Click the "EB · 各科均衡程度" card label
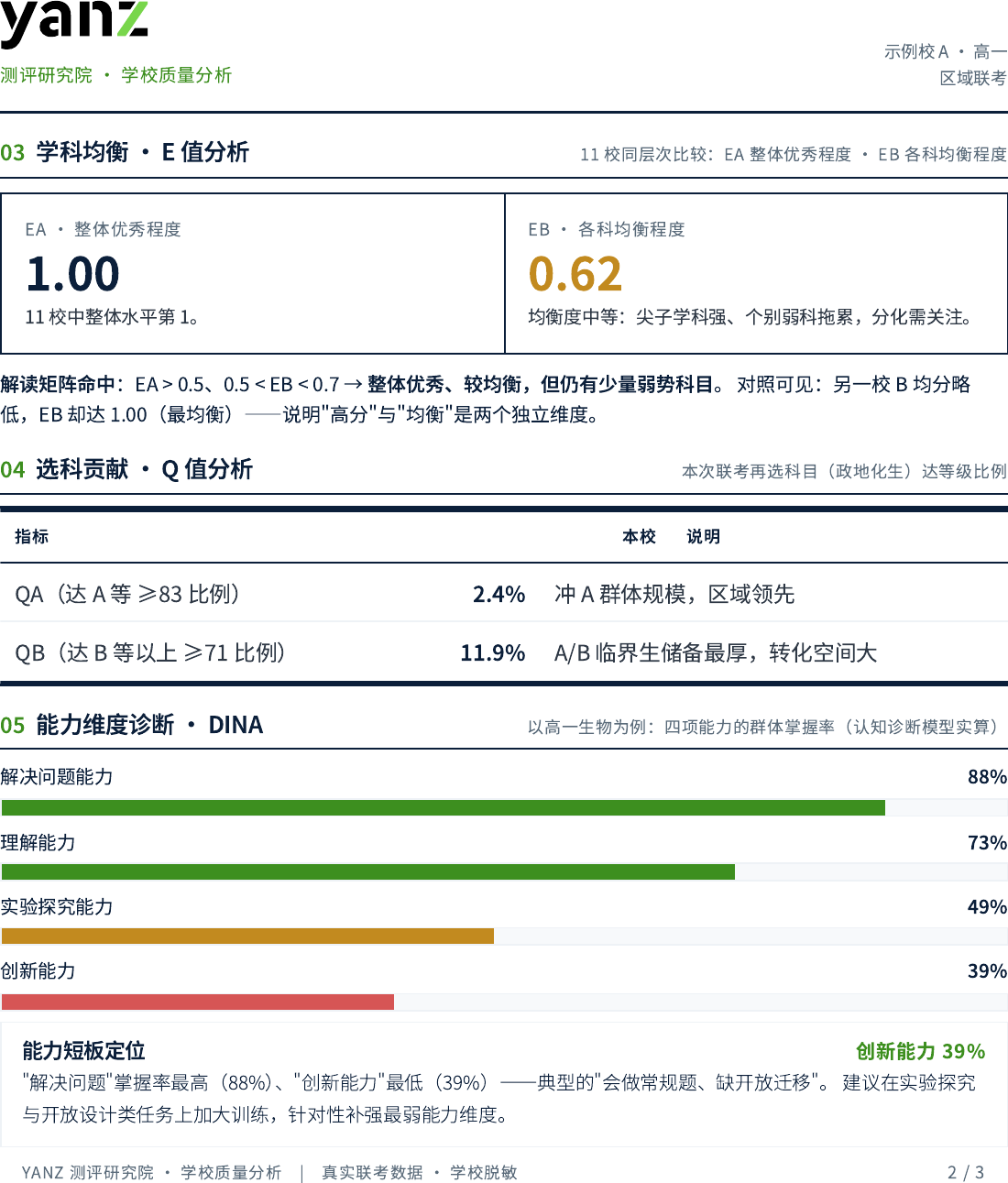 pyautogui.click(x=607, y=229)
